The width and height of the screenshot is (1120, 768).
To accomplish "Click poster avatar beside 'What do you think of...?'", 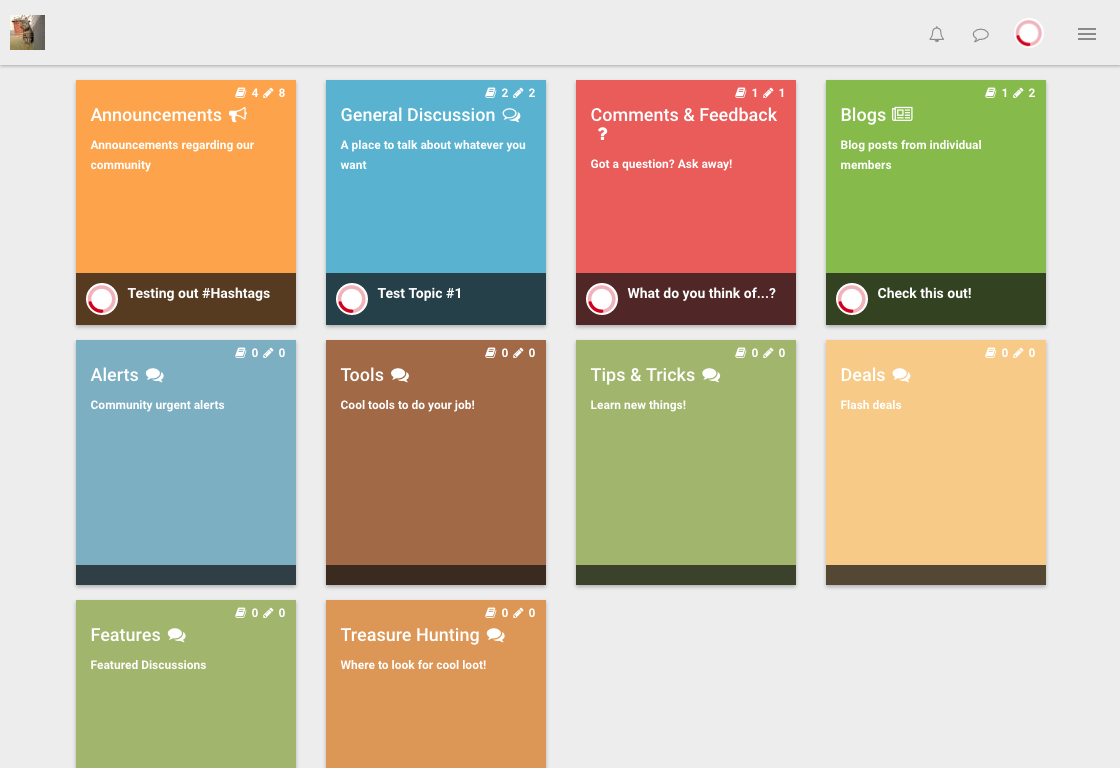I will [602, 299].
